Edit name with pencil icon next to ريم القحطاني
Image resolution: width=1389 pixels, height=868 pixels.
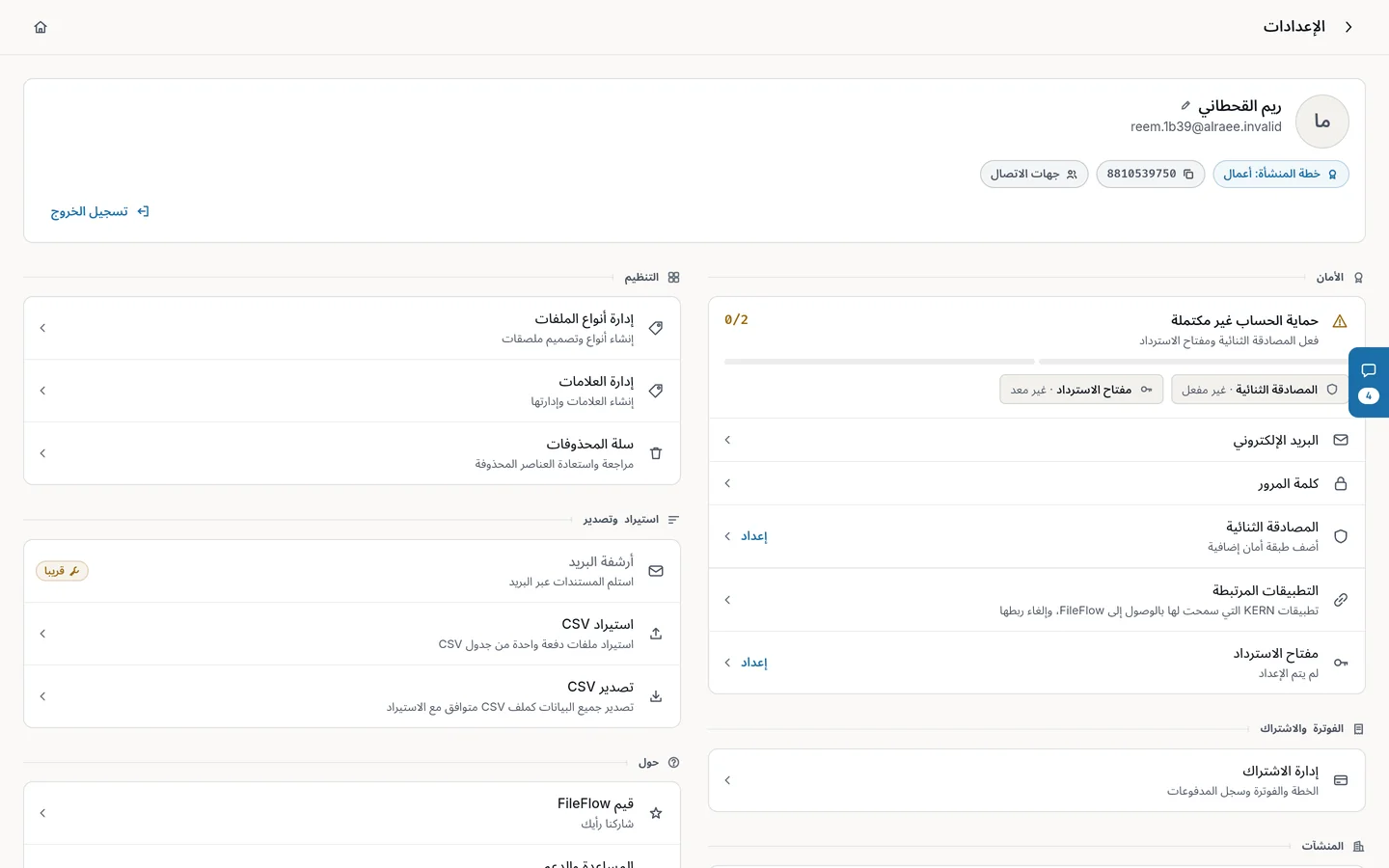[1185, 105]
